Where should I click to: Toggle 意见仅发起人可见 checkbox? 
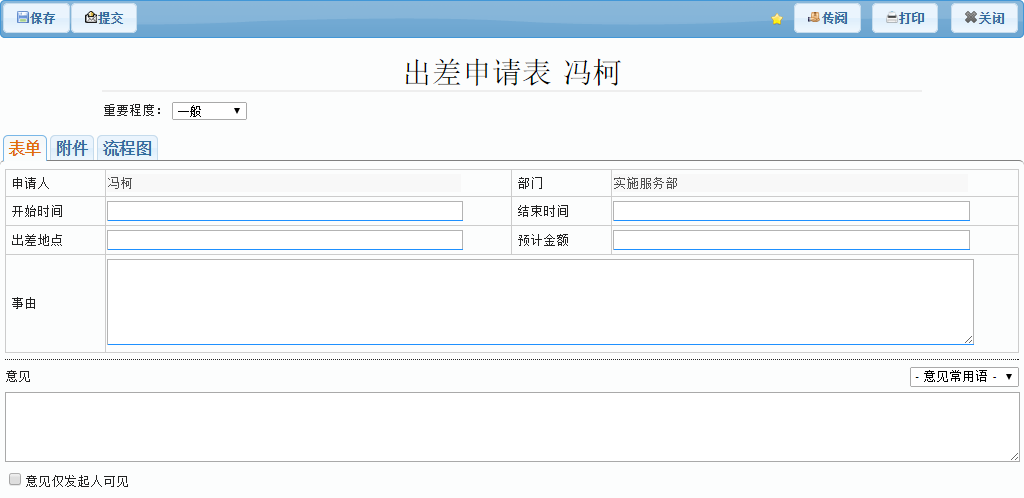15,480
